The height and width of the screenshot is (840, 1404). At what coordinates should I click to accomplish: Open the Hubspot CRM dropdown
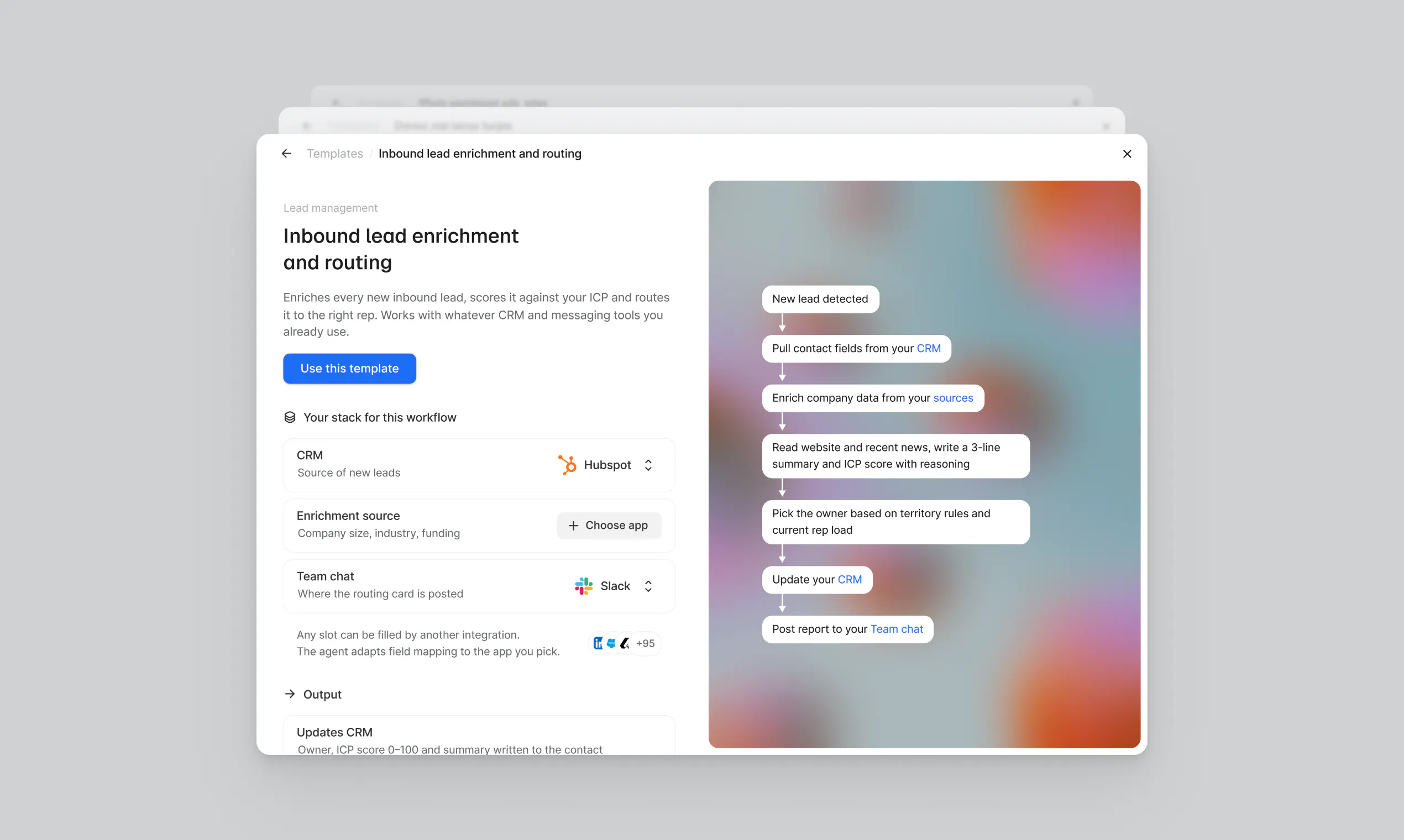[606, 464]
